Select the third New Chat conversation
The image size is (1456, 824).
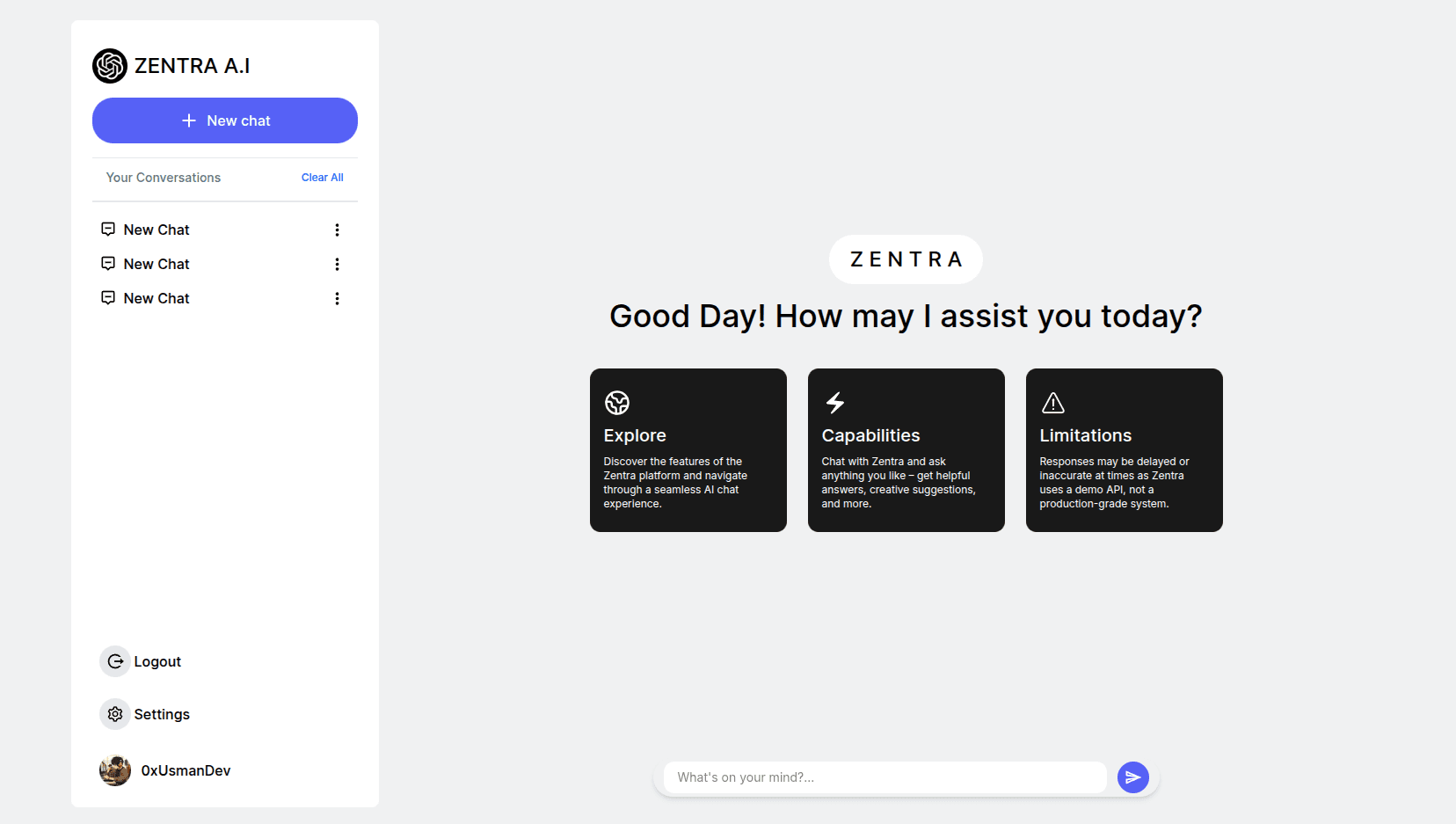(157, 298)
